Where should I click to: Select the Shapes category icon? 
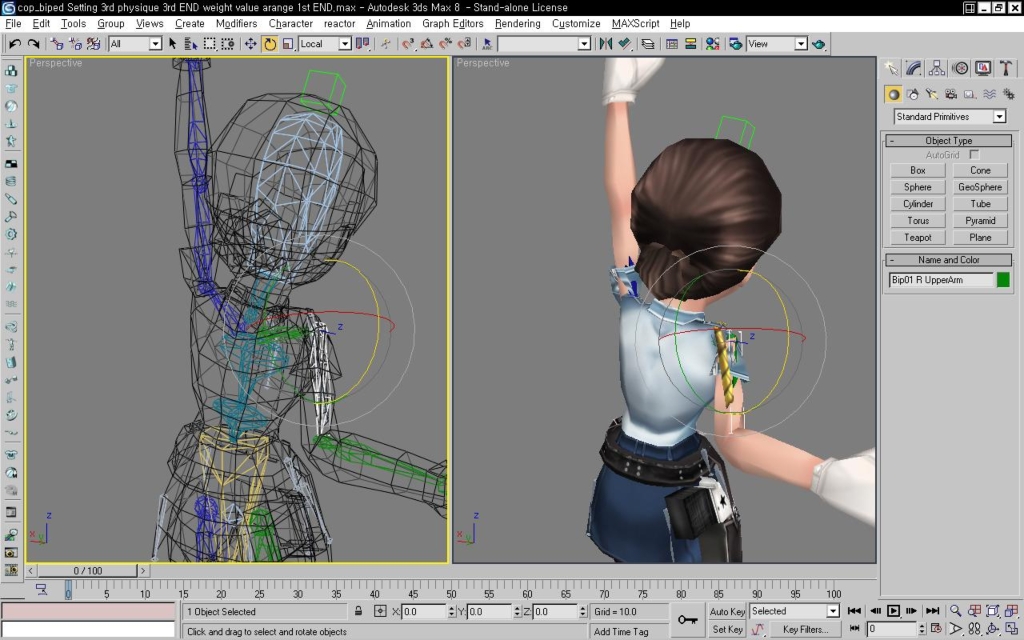coord(913,94)
